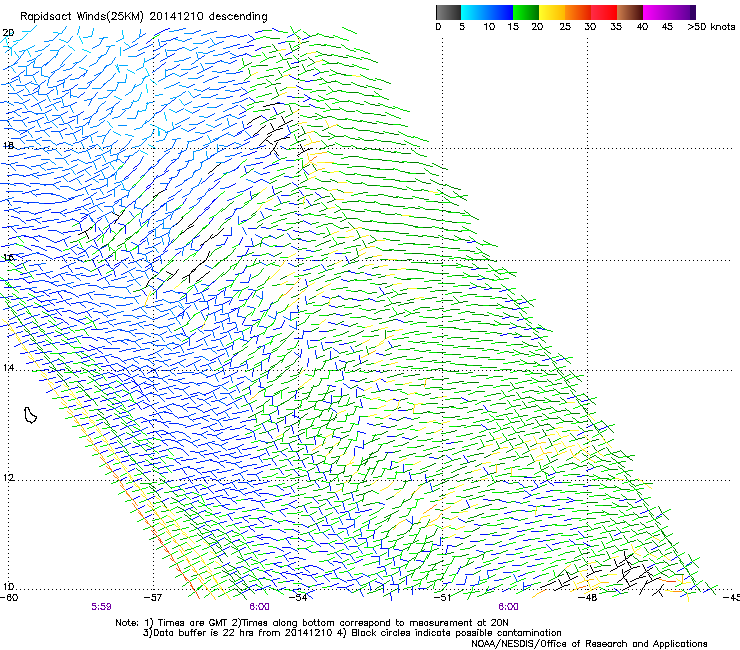
Task: Click the purple '6:00' time label near -51
Action: (508, 607)
